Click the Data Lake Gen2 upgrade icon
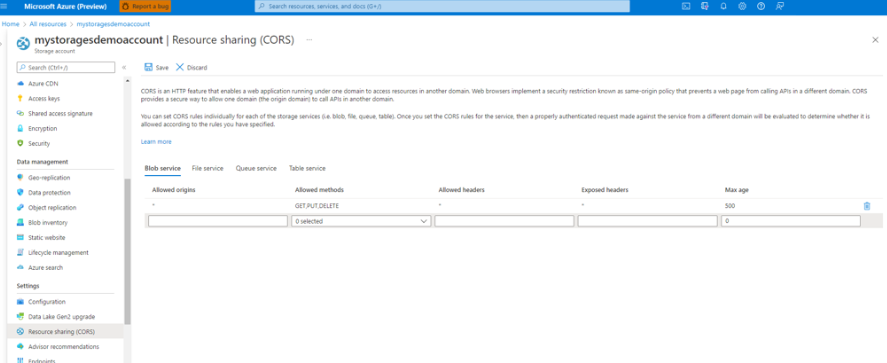 20,317
